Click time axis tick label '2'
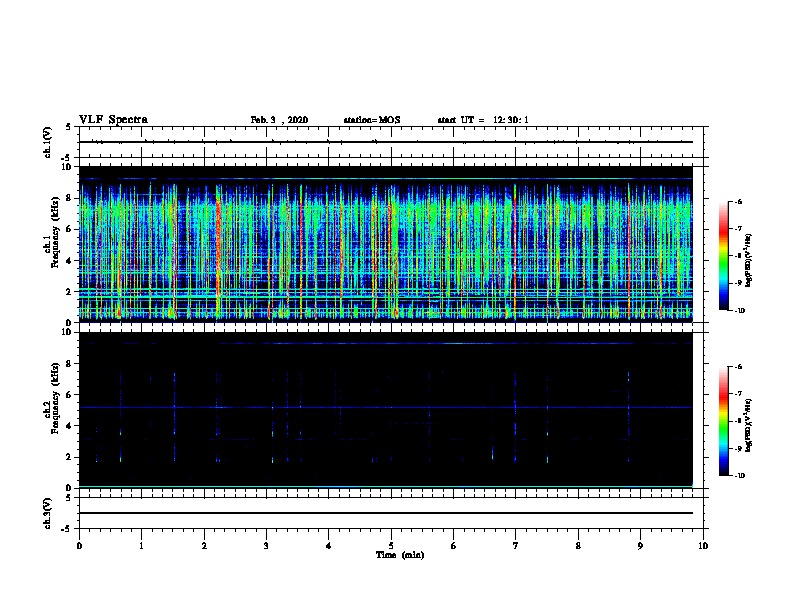Image resolution: width=792 pixels, height=612 pixels. pos(204,546)
